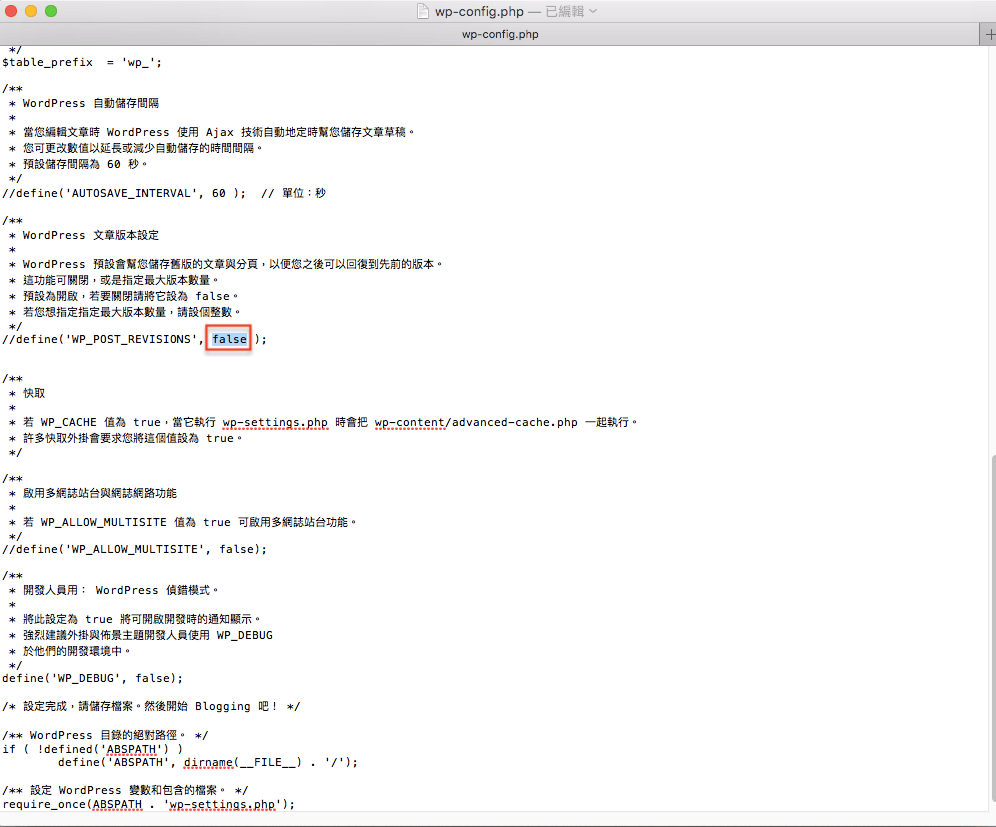Click the comment WordPress 目錄的絕對路徑
996x827 pixels.
pos(105,735)
